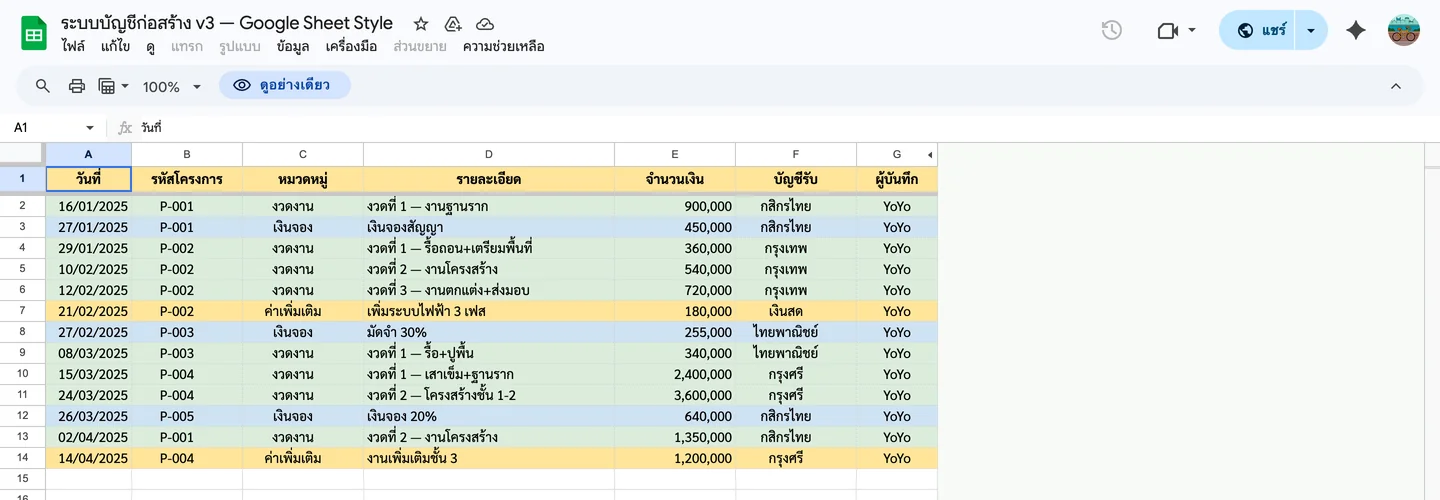Image resolution: width=1440 pixels, height=500 pixels.
Task: Open the ข้อมูล menu
Action: tap(293, 46)
